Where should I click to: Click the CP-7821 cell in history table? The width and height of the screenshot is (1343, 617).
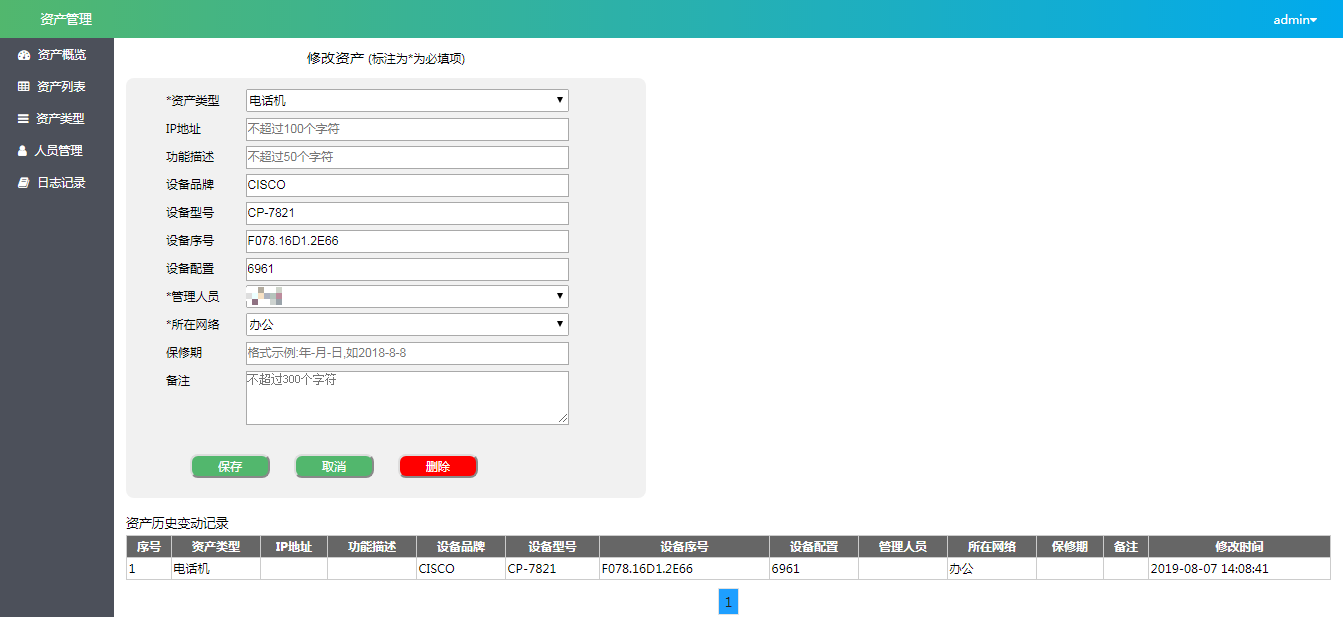tap(553, 568)
